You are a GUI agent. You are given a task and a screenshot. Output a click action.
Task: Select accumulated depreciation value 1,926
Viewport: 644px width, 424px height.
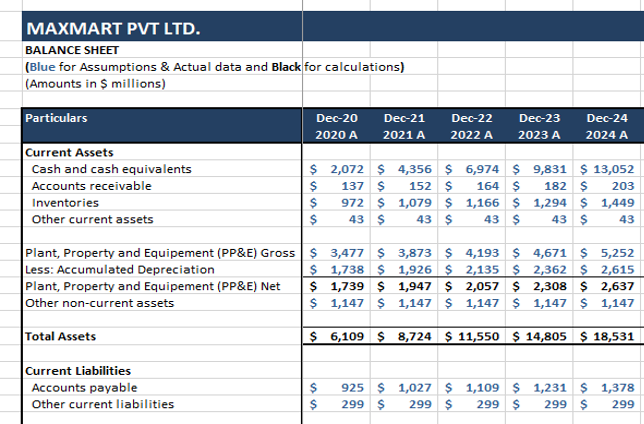[x=415, y=270]
